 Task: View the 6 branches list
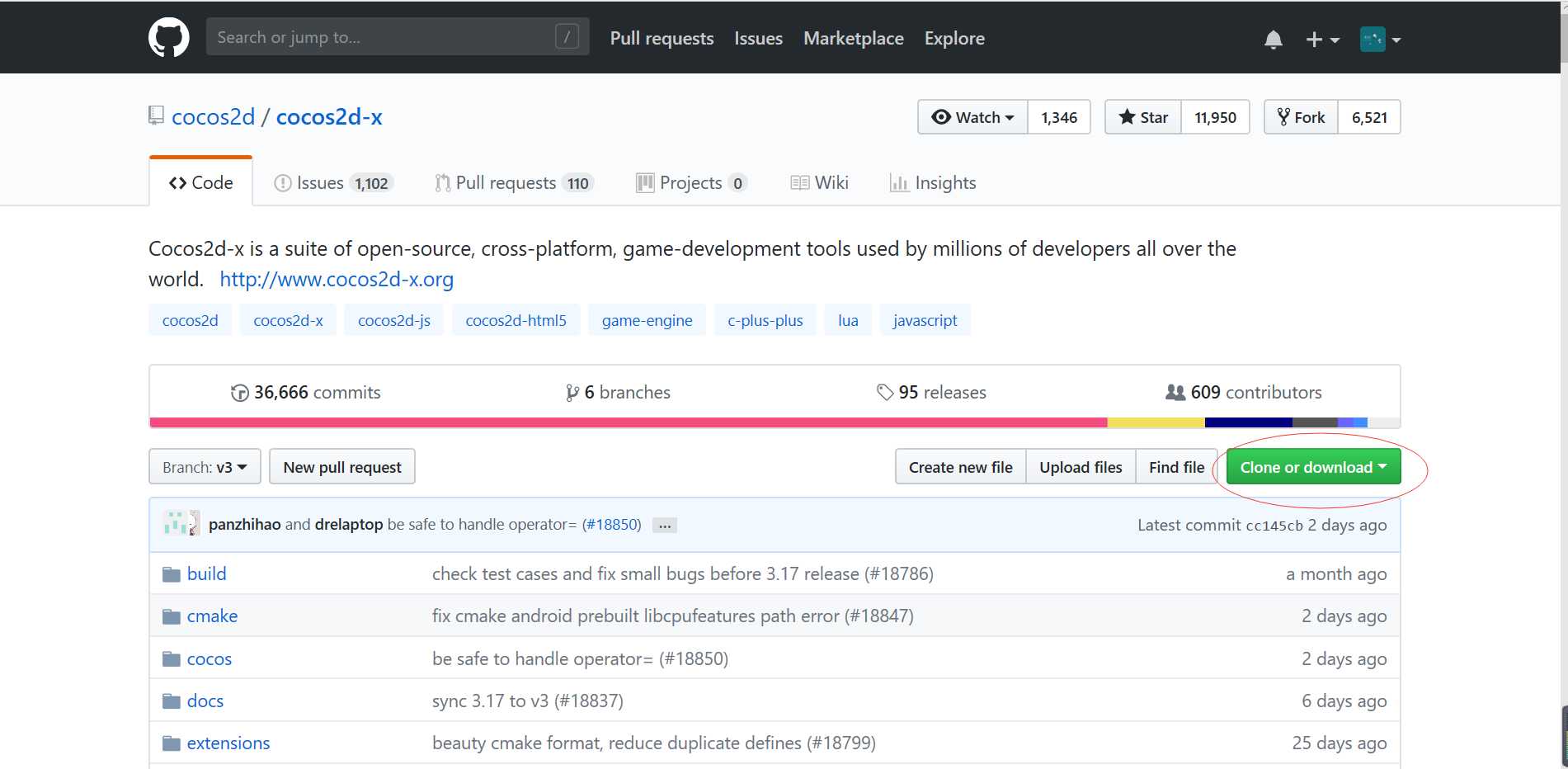pos(618,392)
